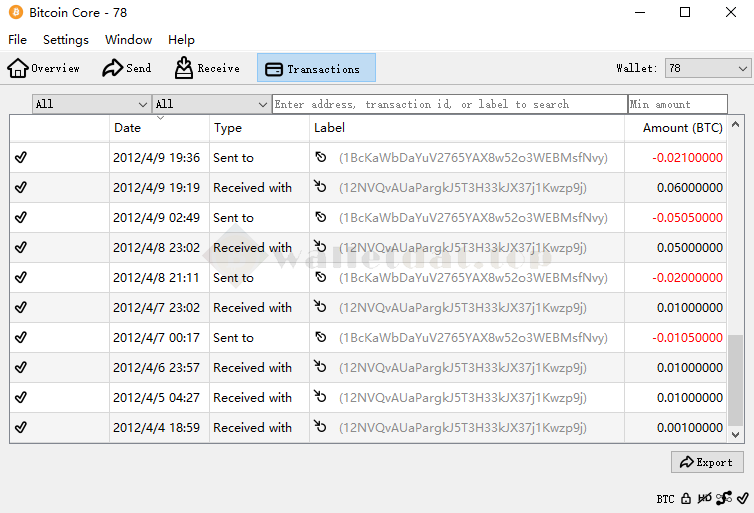This screenshot has width=754, height=513.
Task: Open the File menu
Action: (18, 40)
